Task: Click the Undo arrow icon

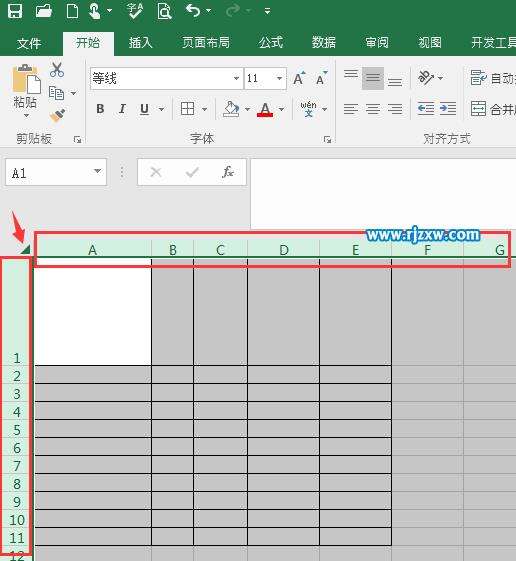Action: click(193, 10)
